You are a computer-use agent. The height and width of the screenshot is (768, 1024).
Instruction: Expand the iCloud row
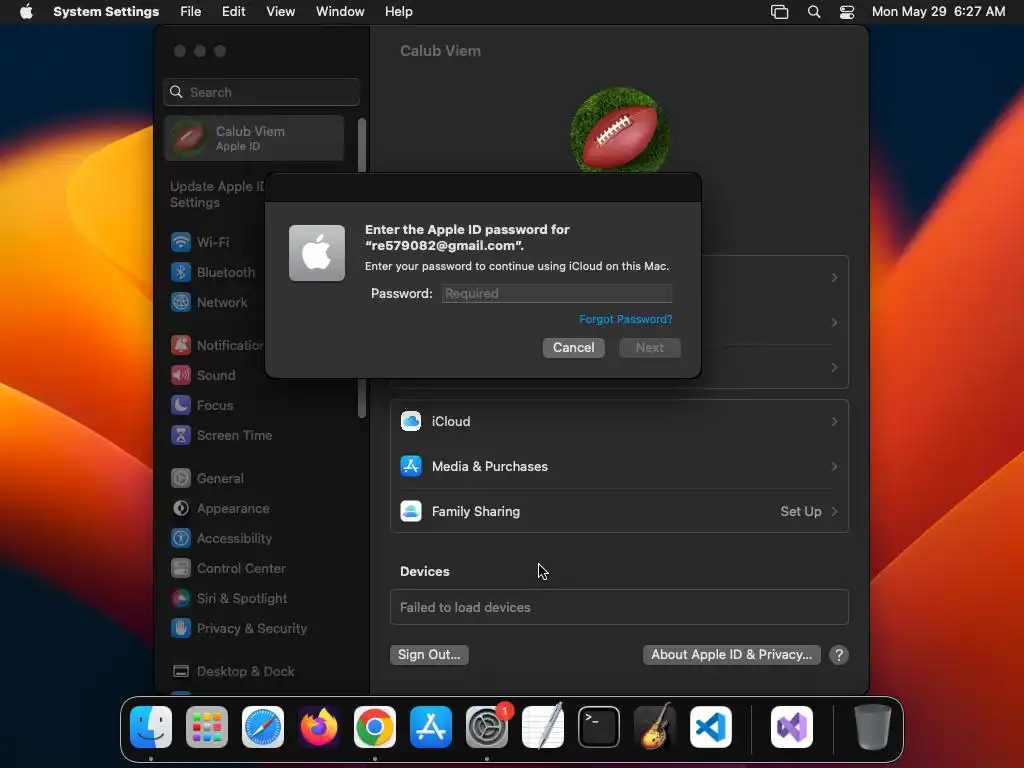click(x=619, y=422)
